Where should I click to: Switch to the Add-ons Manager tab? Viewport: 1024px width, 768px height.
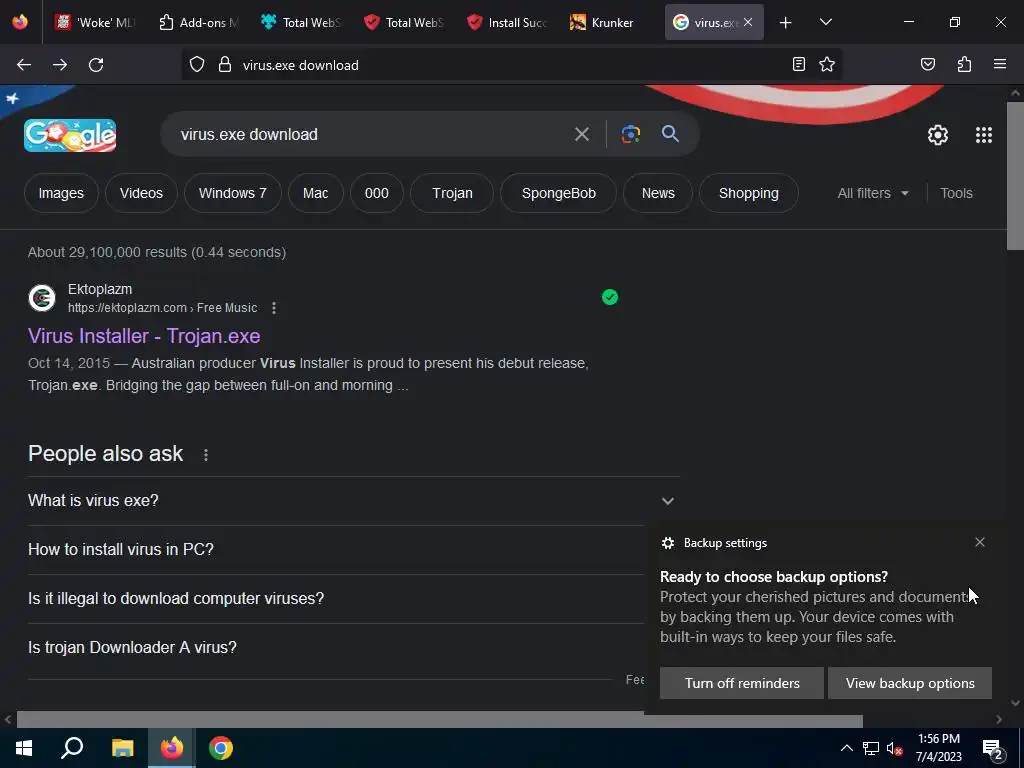pyautogui.click(x=199, y=22)
